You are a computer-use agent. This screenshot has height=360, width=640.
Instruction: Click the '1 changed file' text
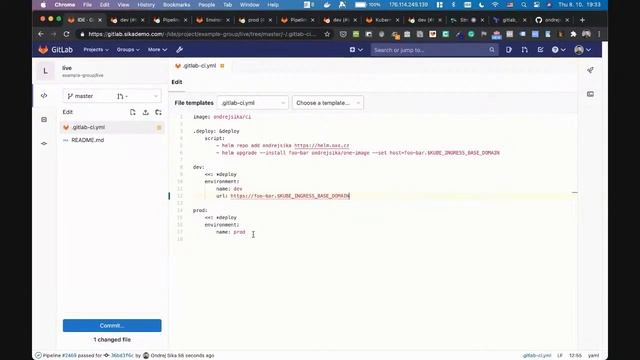pyautogui.click(x=112, y=340)
